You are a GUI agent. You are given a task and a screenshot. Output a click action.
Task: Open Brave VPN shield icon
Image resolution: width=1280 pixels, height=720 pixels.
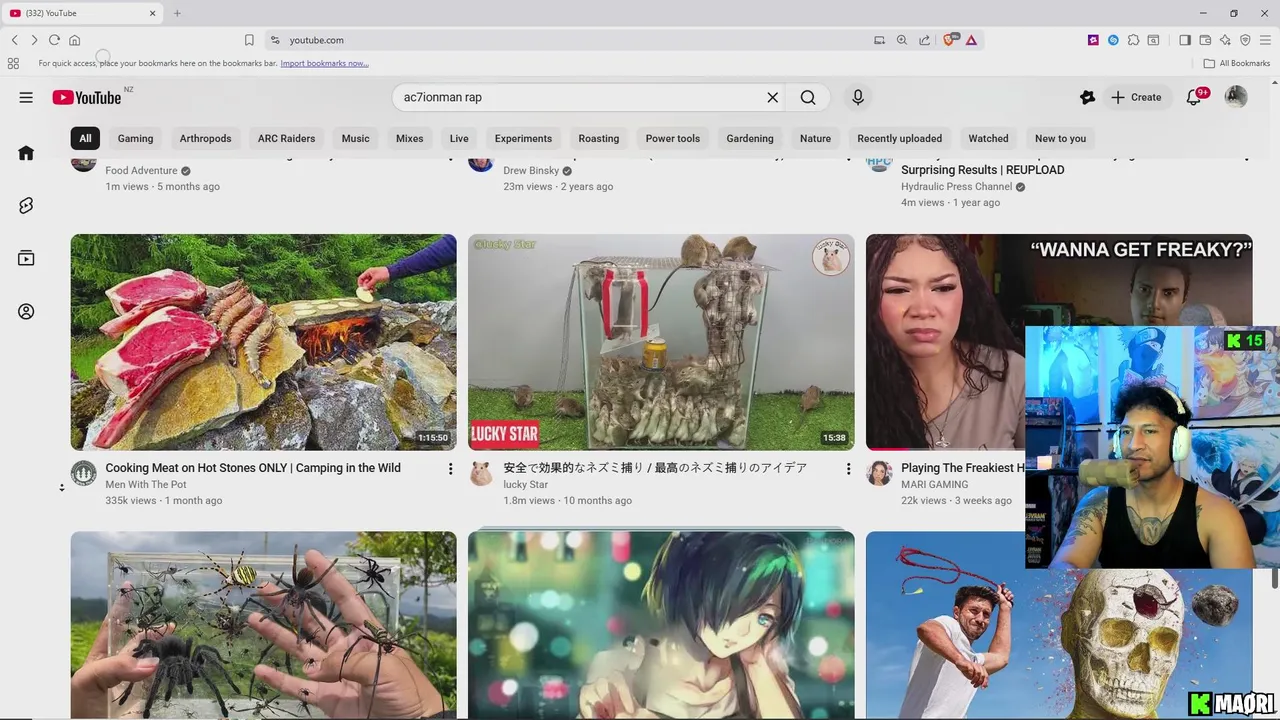pos(1245,40)
